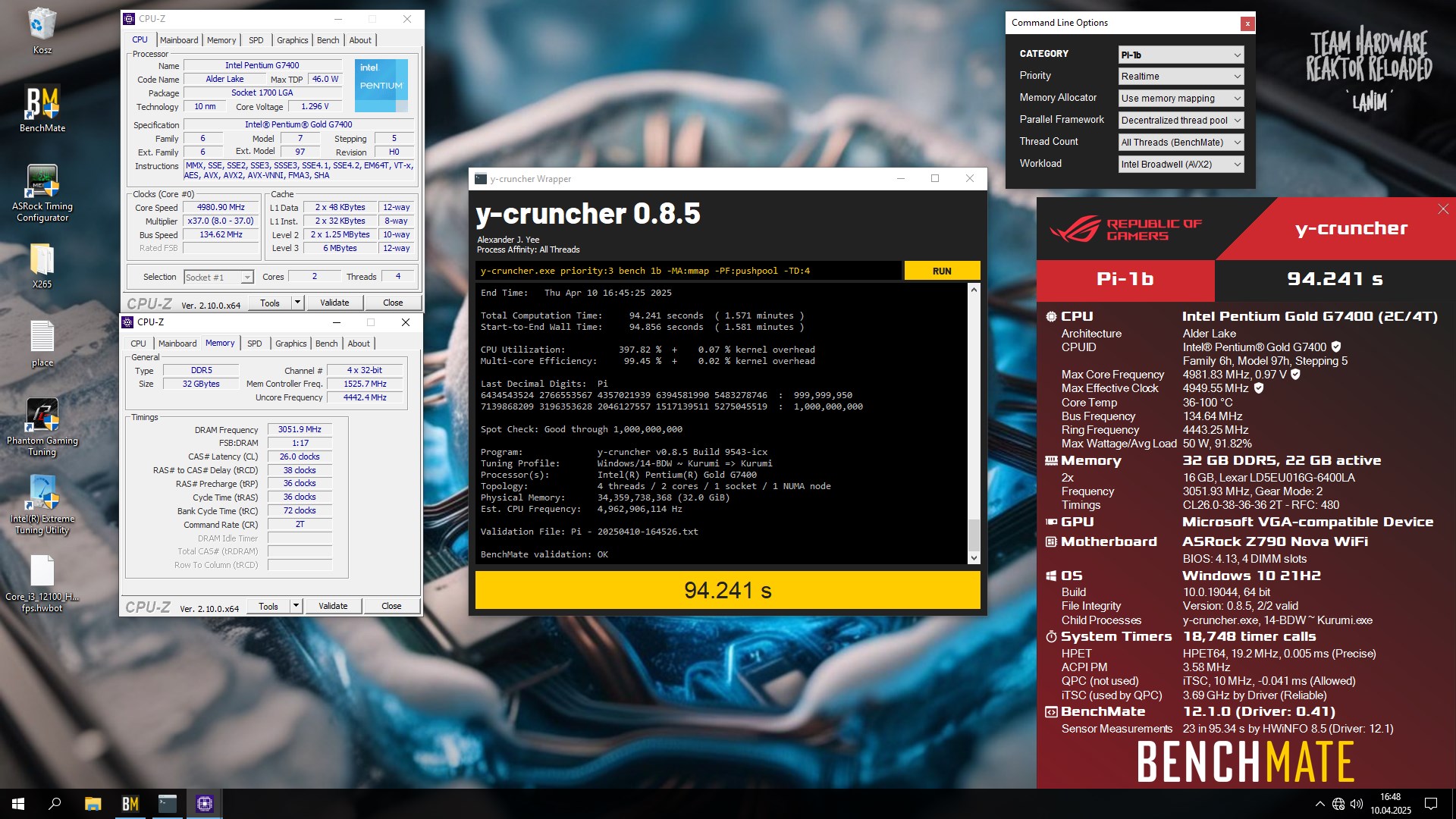Click the yellow RUN button
The image size is (1456, 819).
pos(942,271)
